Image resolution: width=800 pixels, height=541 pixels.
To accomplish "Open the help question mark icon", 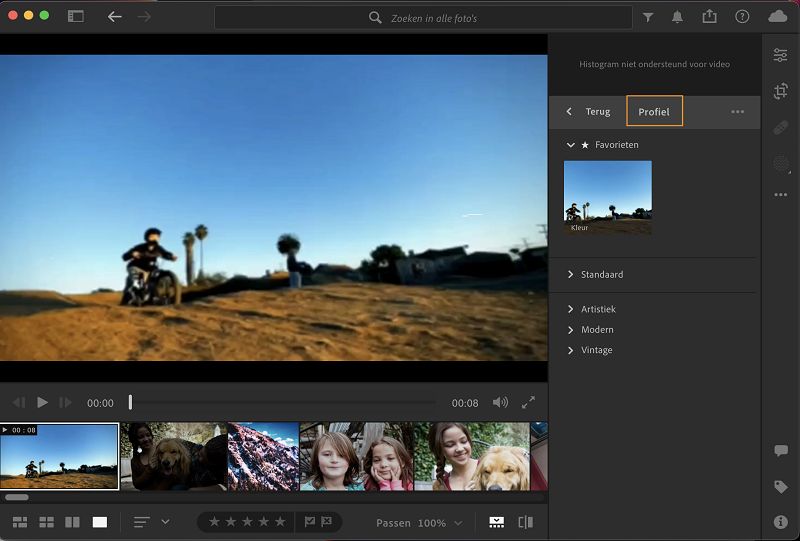I will 742,17.
